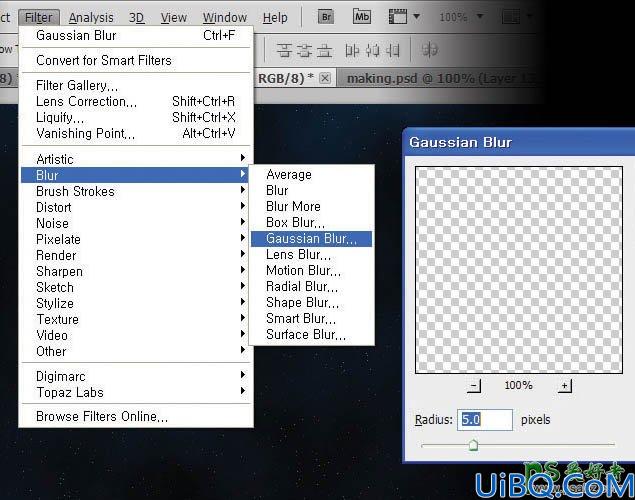
Task: Click Distribute Bottom Edges icon
Action: coord(324,51)
